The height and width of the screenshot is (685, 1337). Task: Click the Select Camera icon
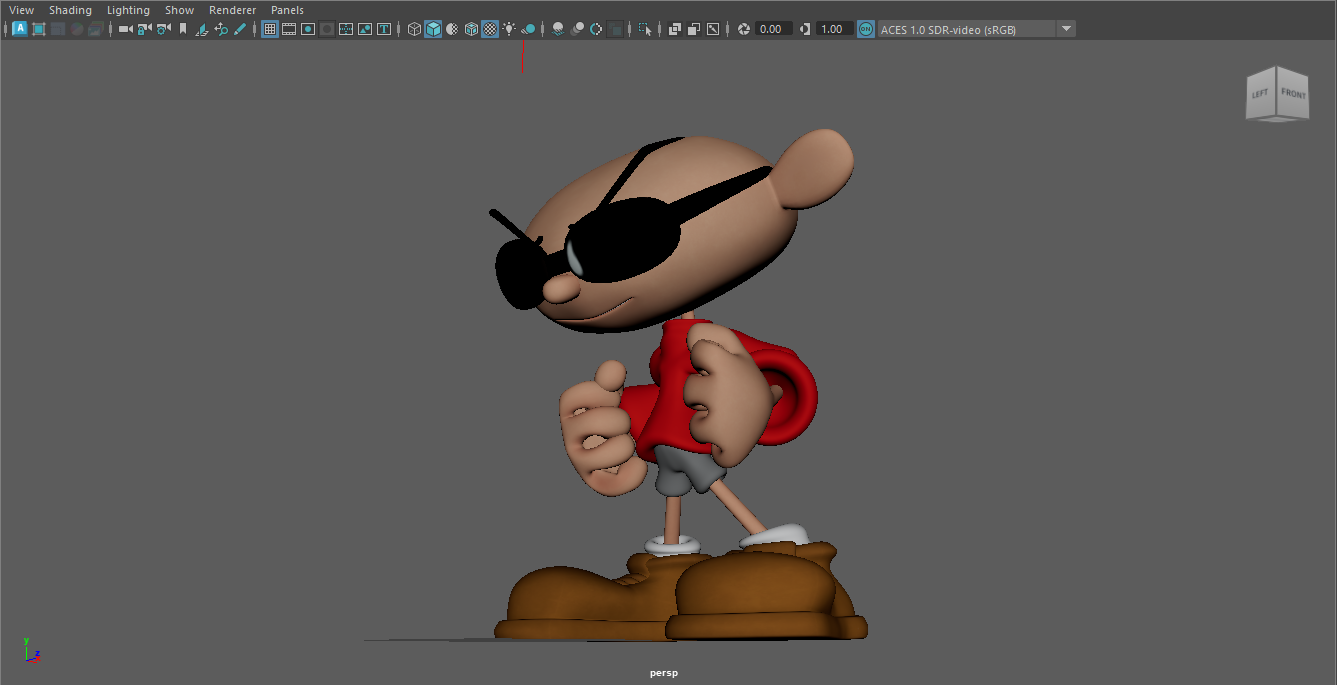click(126, 29)
